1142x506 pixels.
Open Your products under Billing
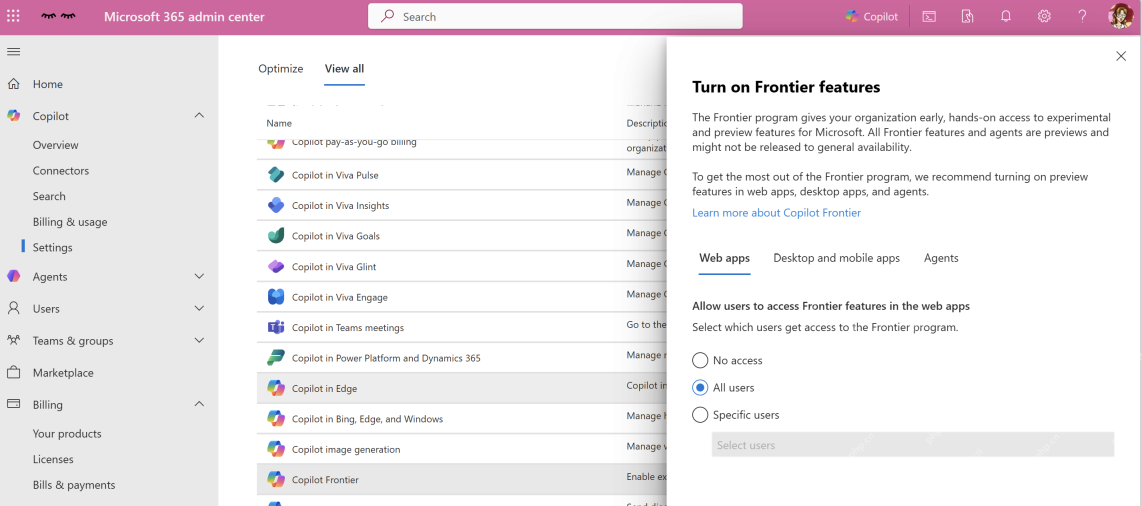point(67,433)
